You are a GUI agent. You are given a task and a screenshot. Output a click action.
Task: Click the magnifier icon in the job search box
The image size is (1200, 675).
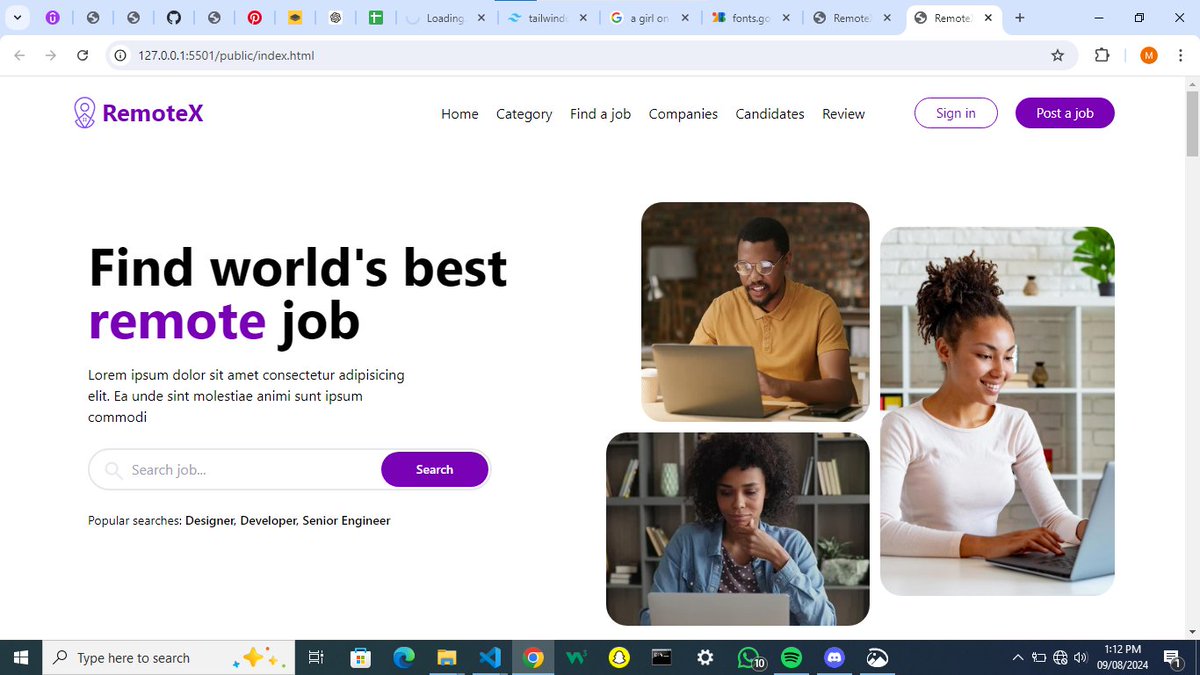[113, 470]
